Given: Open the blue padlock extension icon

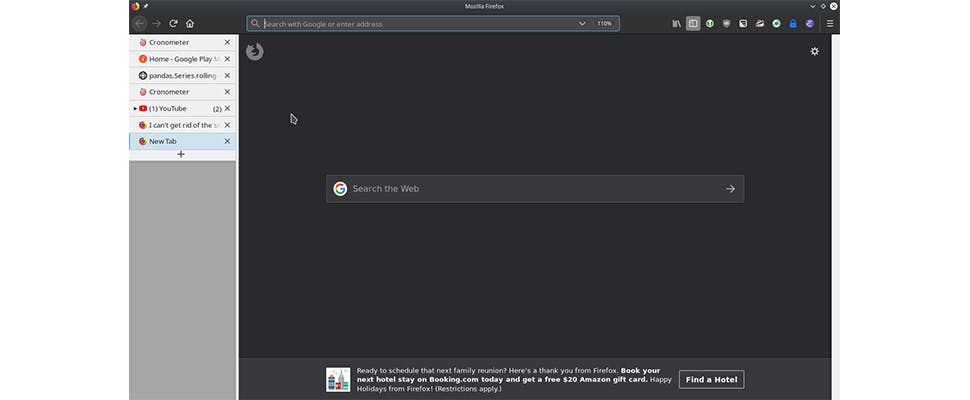Looking at the screenshot, I should pyautogui.click(x=793, y=23).
